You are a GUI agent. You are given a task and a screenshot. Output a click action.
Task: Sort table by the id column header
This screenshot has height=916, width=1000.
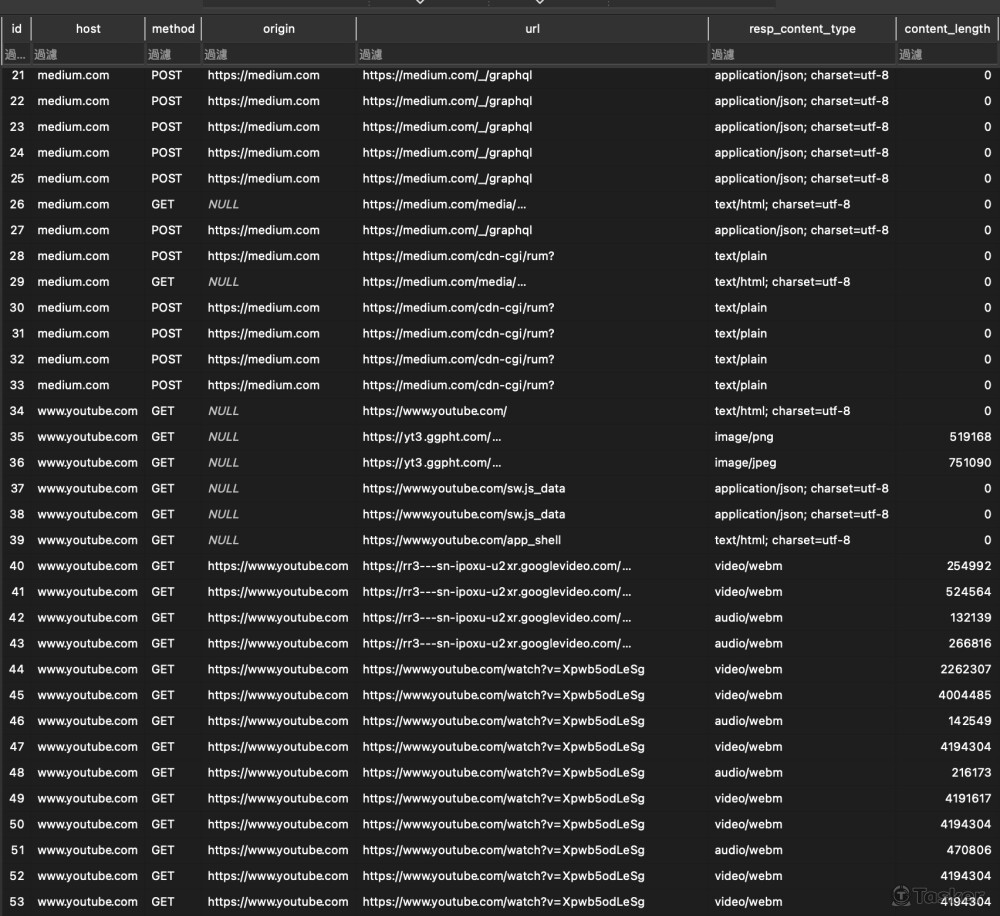[16, 29]
